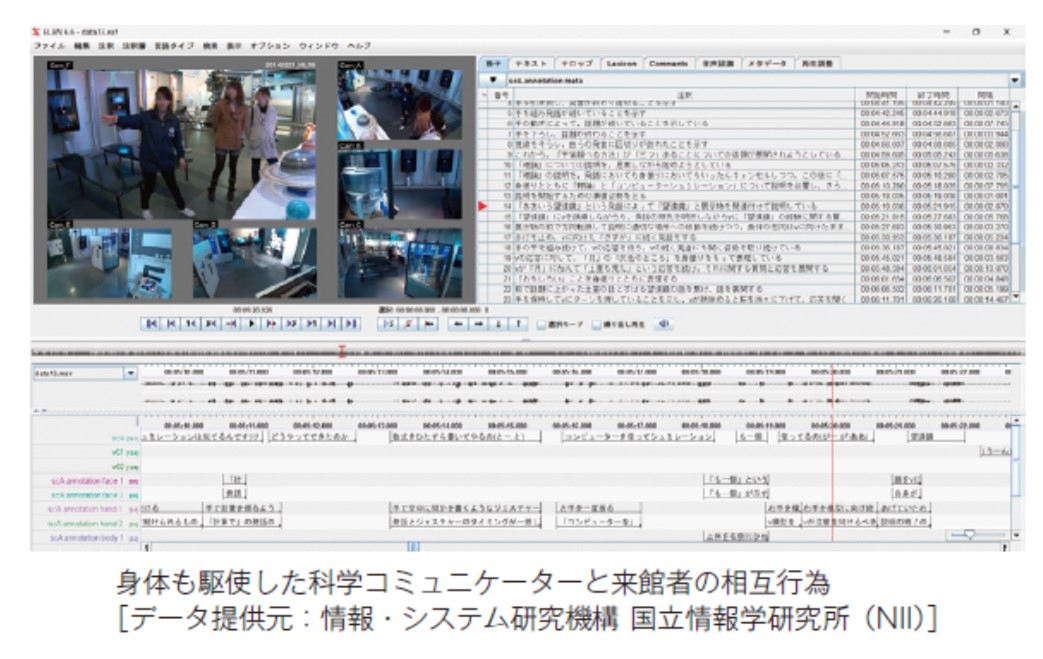Open the scA.annotation.meta tier dropdown
1043x659 pixels.
[493, 79]
